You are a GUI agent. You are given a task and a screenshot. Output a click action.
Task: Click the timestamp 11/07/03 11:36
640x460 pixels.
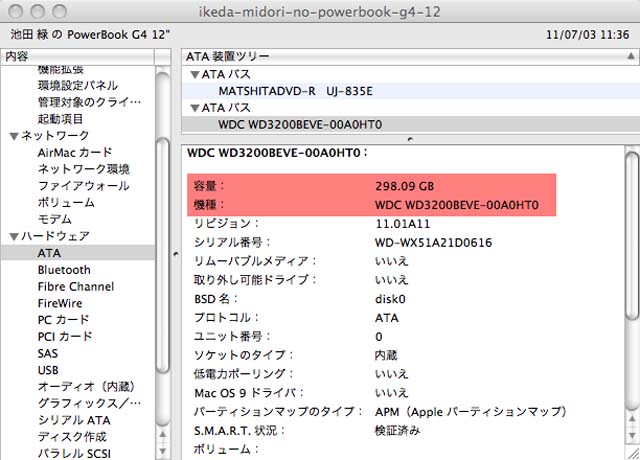[588, 35]
